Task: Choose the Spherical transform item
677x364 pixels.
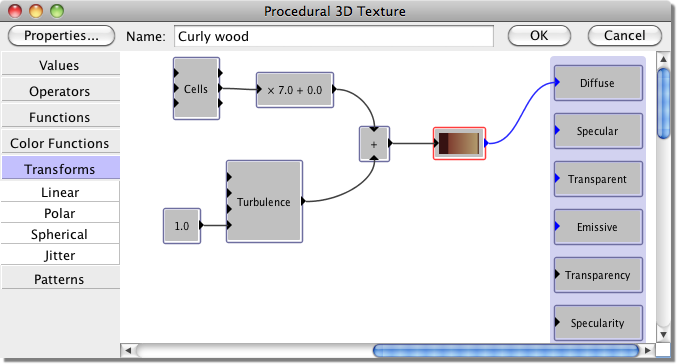Action: [60, 234]
